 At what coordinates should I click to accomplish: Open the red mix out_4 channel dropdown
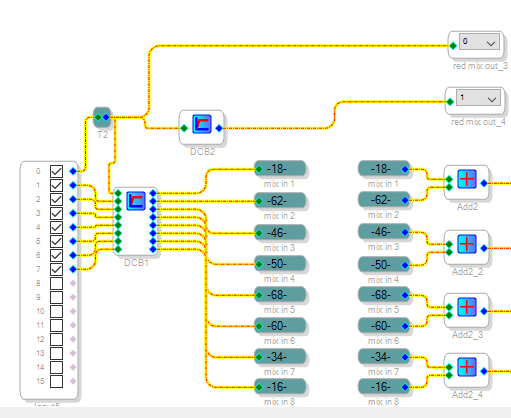tap(478, 98)
